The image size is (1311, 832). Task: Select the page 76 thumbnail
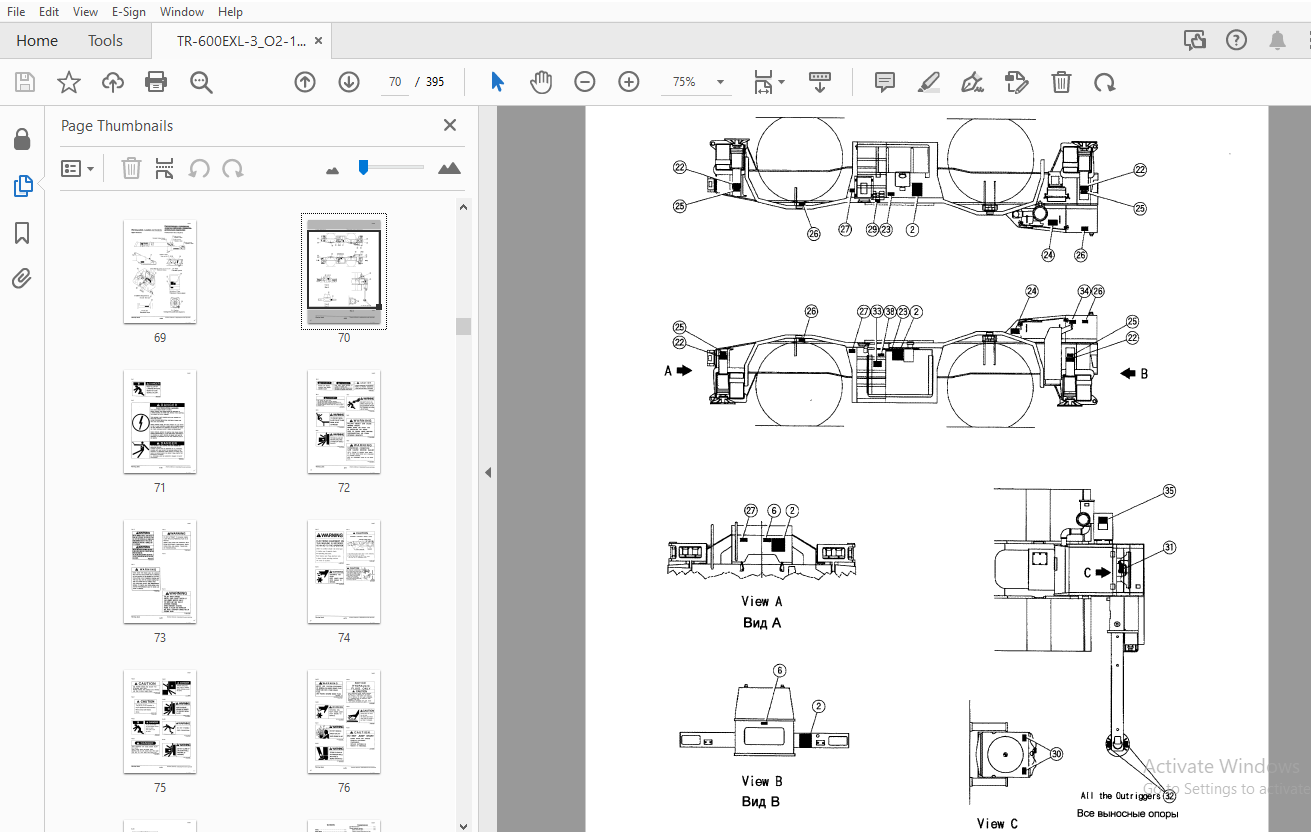[344, 722]
